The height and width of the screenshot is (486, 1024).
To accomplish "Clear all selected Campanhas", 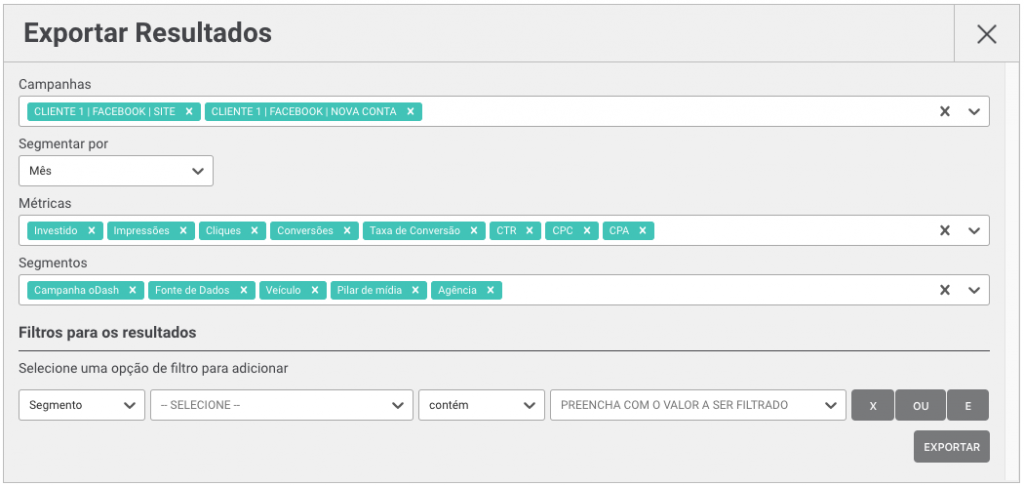I will tap(944, 112).
